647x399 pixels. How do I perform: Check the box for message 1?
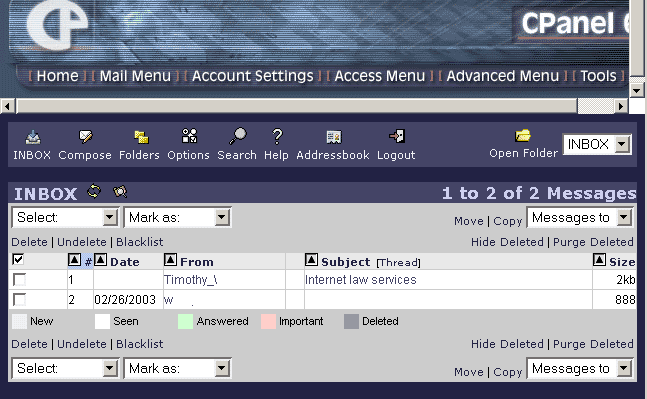click(19, 279)
